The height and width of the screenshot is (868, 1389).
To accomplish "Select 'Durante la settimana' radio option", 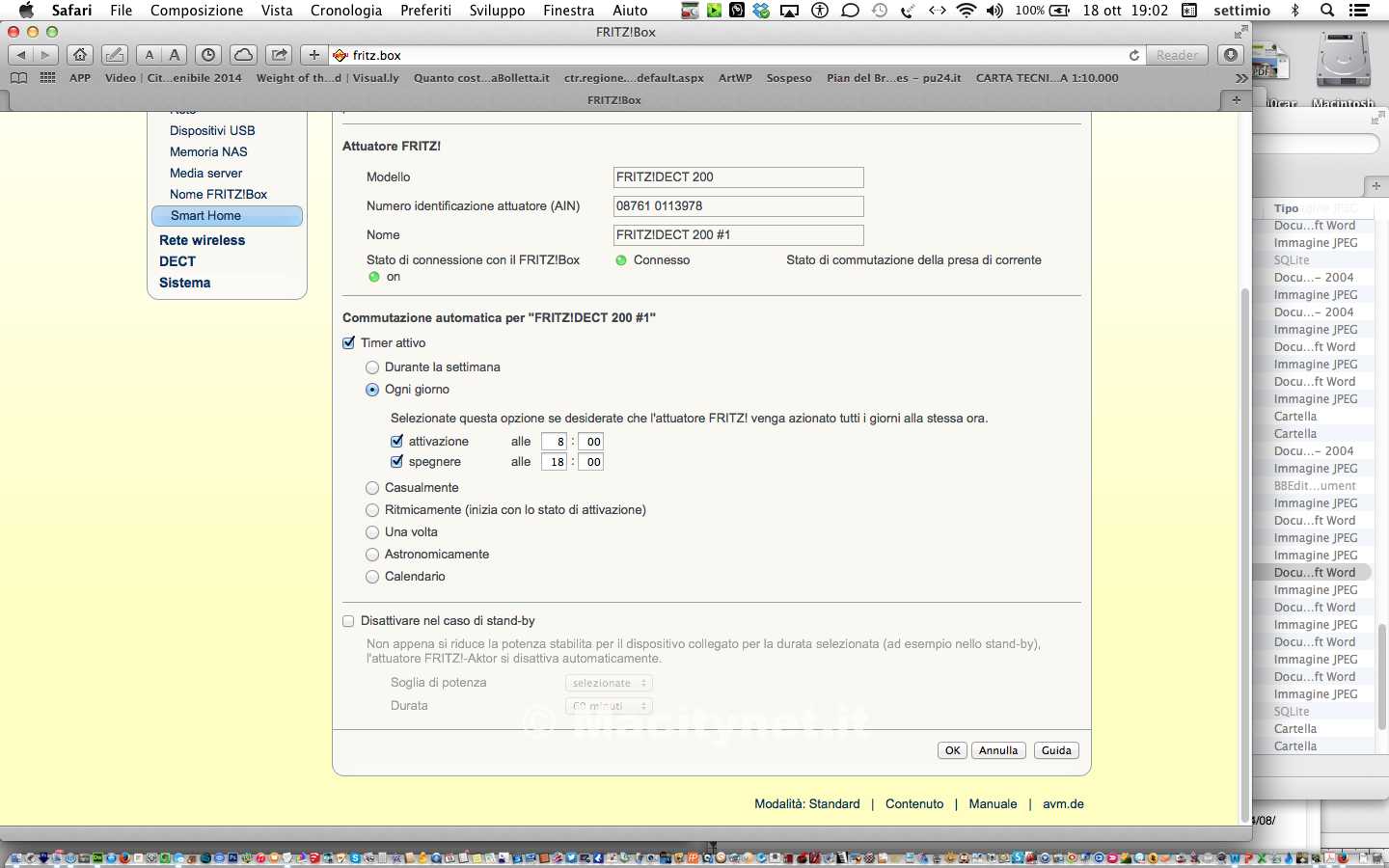I will [x=372, y=367].
